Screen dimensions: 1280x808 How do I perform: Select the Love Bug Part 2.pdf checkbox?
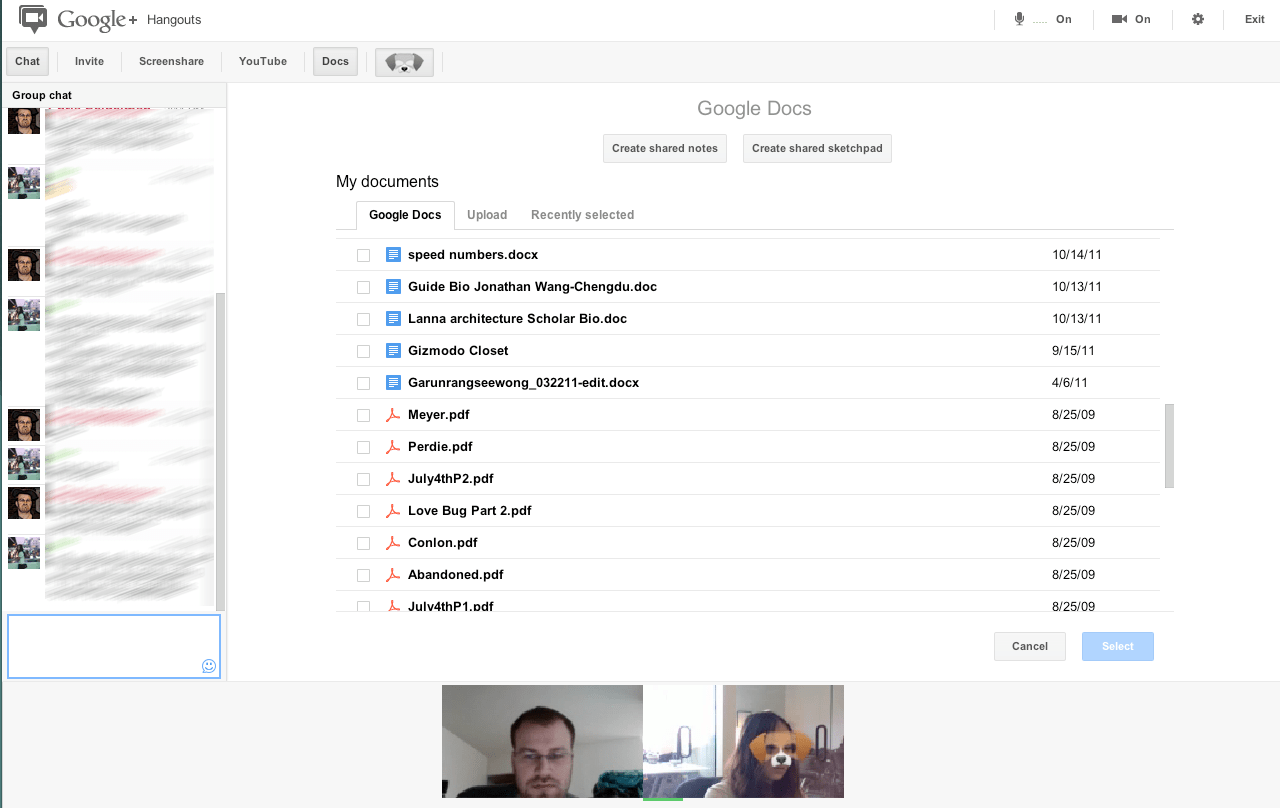pyautogui.click(x=363, y=512)
